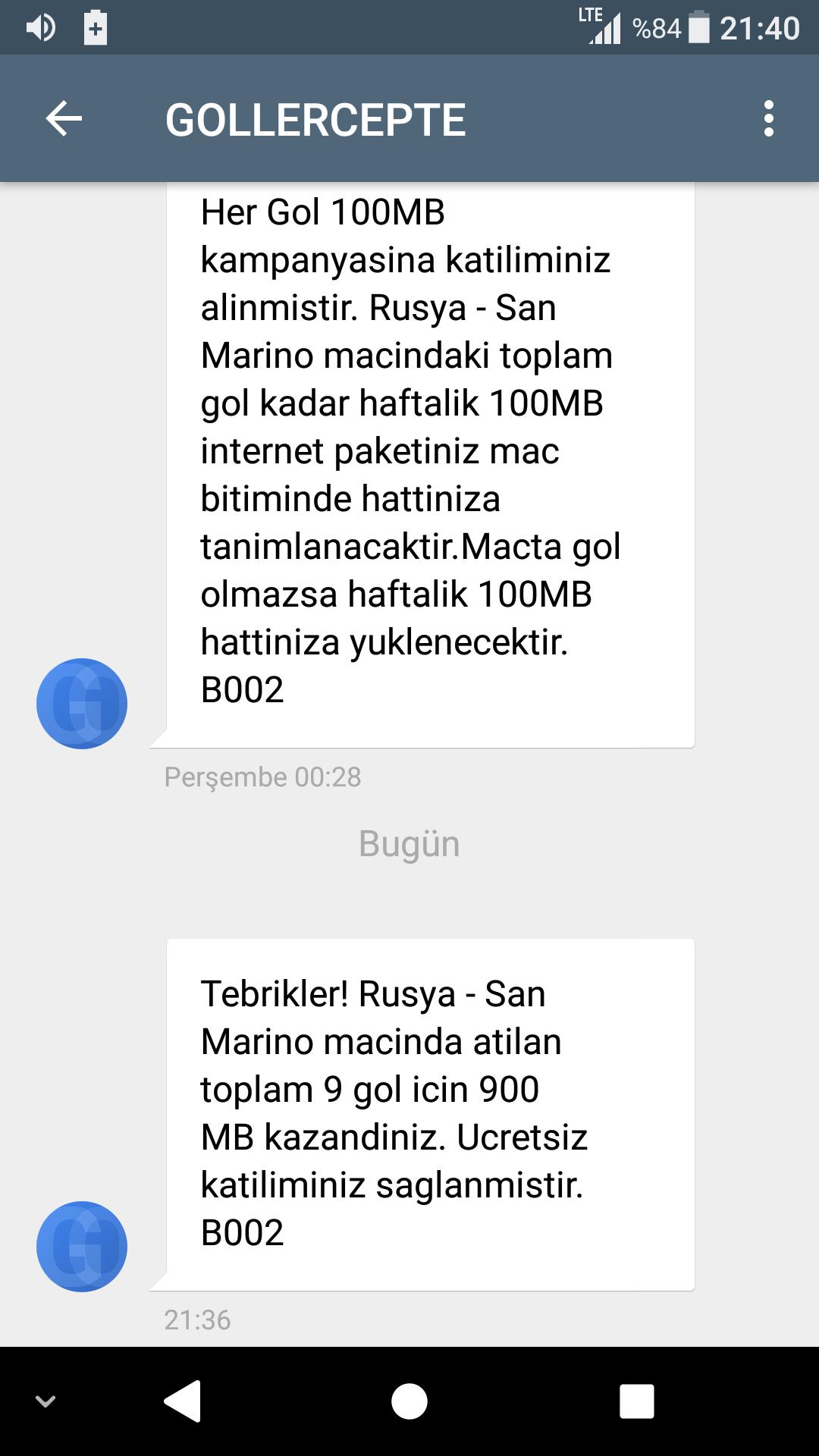Tap GOLLERCEPTE avatar beside first message
Viewport: 819px width, 1456px height.
coord(82,704)
